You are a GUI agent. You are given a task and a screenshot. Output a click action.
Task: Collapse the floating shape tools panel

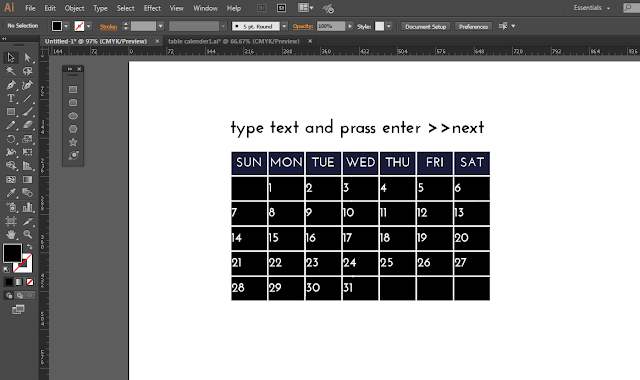(x=70, y=69)
